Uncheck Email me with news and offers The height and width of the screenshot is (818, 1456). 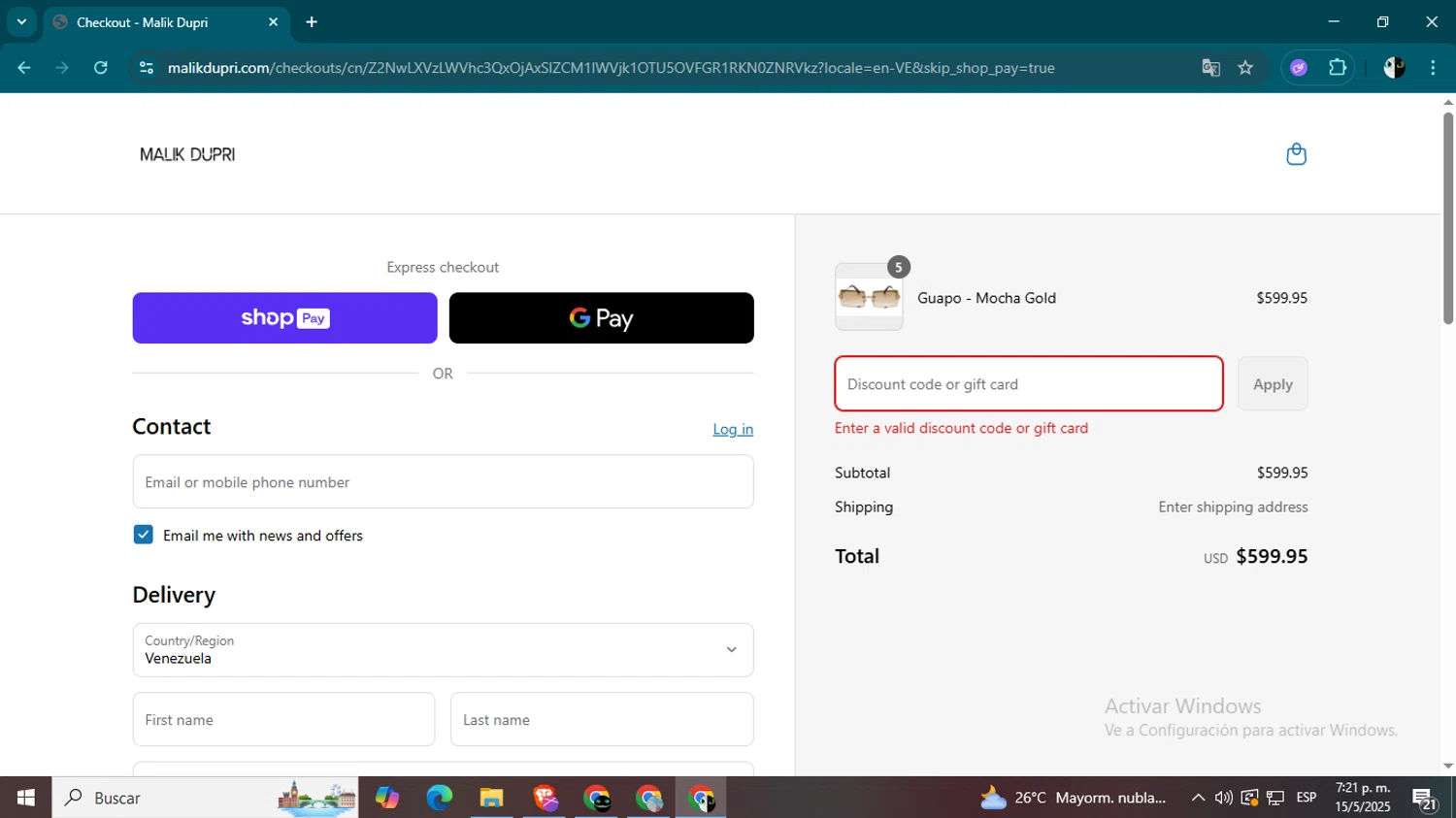tap(143, 535)
